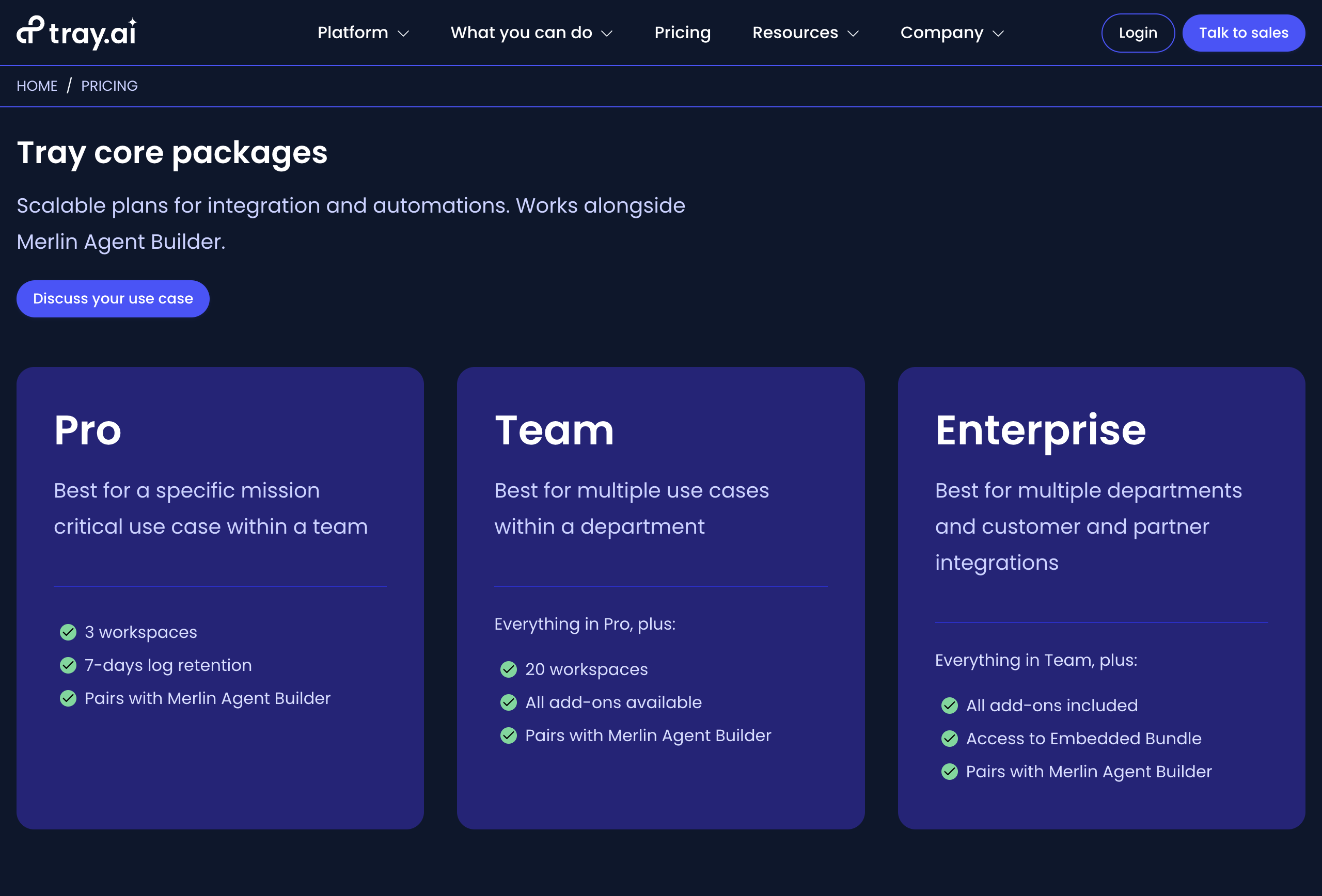Click green checkmark beside 3 workspaces
This screenshot has height=896, width=1322.
click(68, 632)
